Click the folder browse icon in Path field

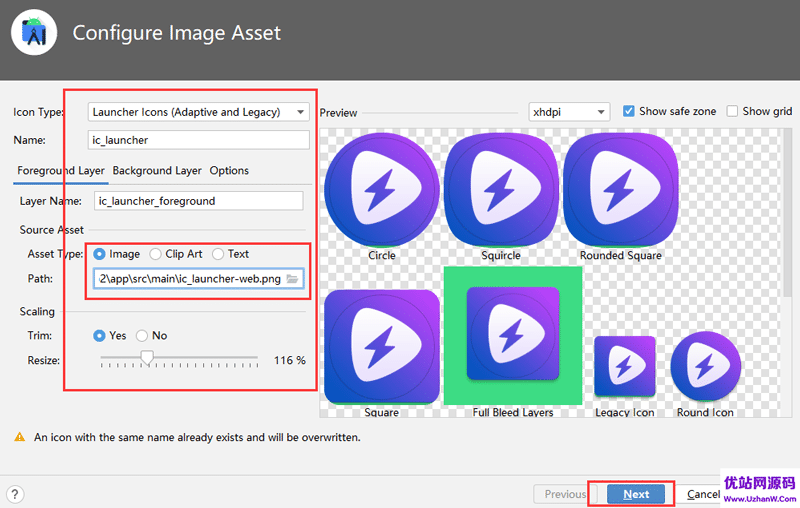click(292, 279)
